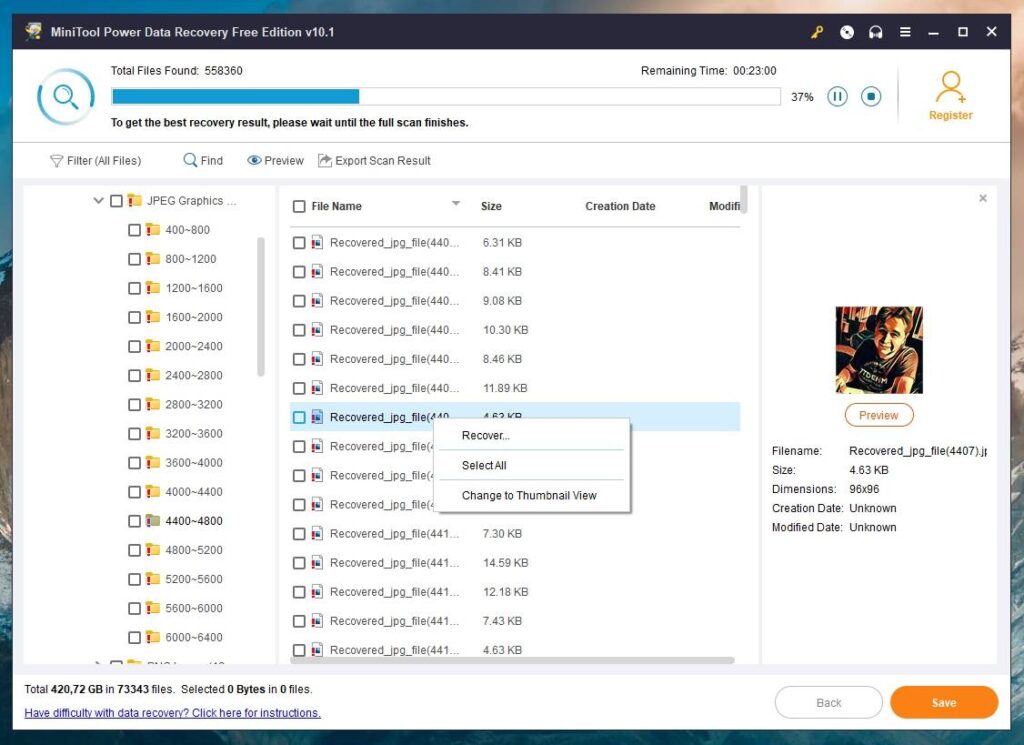1024x745 pixels.
Task: Click the Register user icon
Action: (951, 87)
